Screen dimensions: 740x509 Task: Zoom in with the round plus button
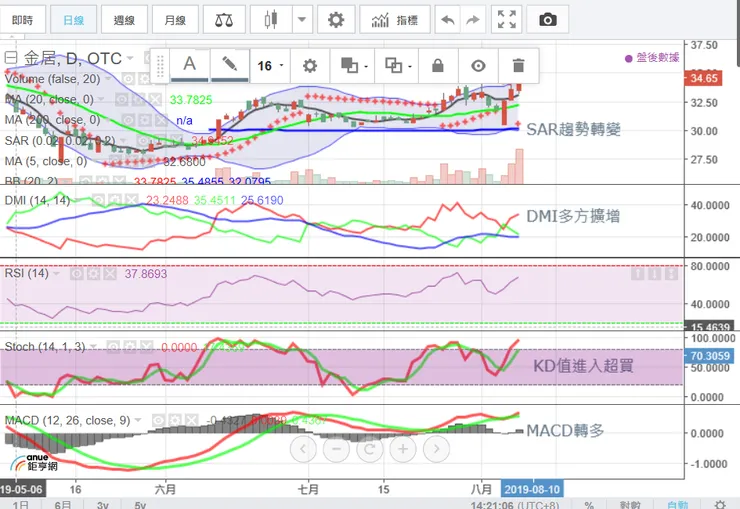(x=403, y=449)
